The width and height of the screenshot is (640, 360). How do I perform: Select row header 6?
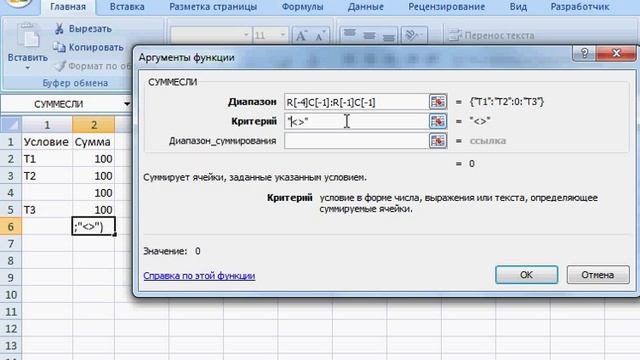[11, 227]
